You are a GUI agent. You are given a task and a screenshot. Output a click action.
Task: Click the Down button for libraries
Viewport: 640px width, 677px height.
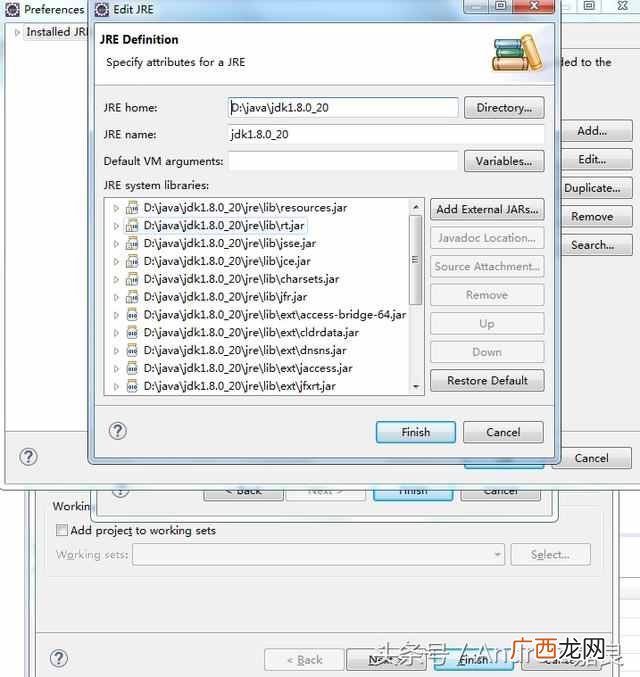pos(487,352)
